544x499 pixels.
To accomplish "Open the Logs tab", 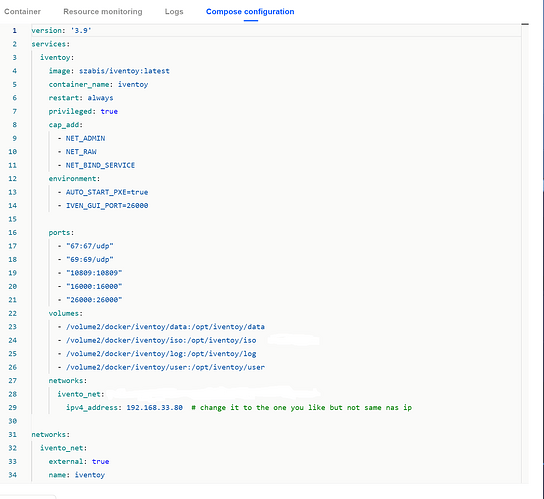I will [x=174, y=11].
